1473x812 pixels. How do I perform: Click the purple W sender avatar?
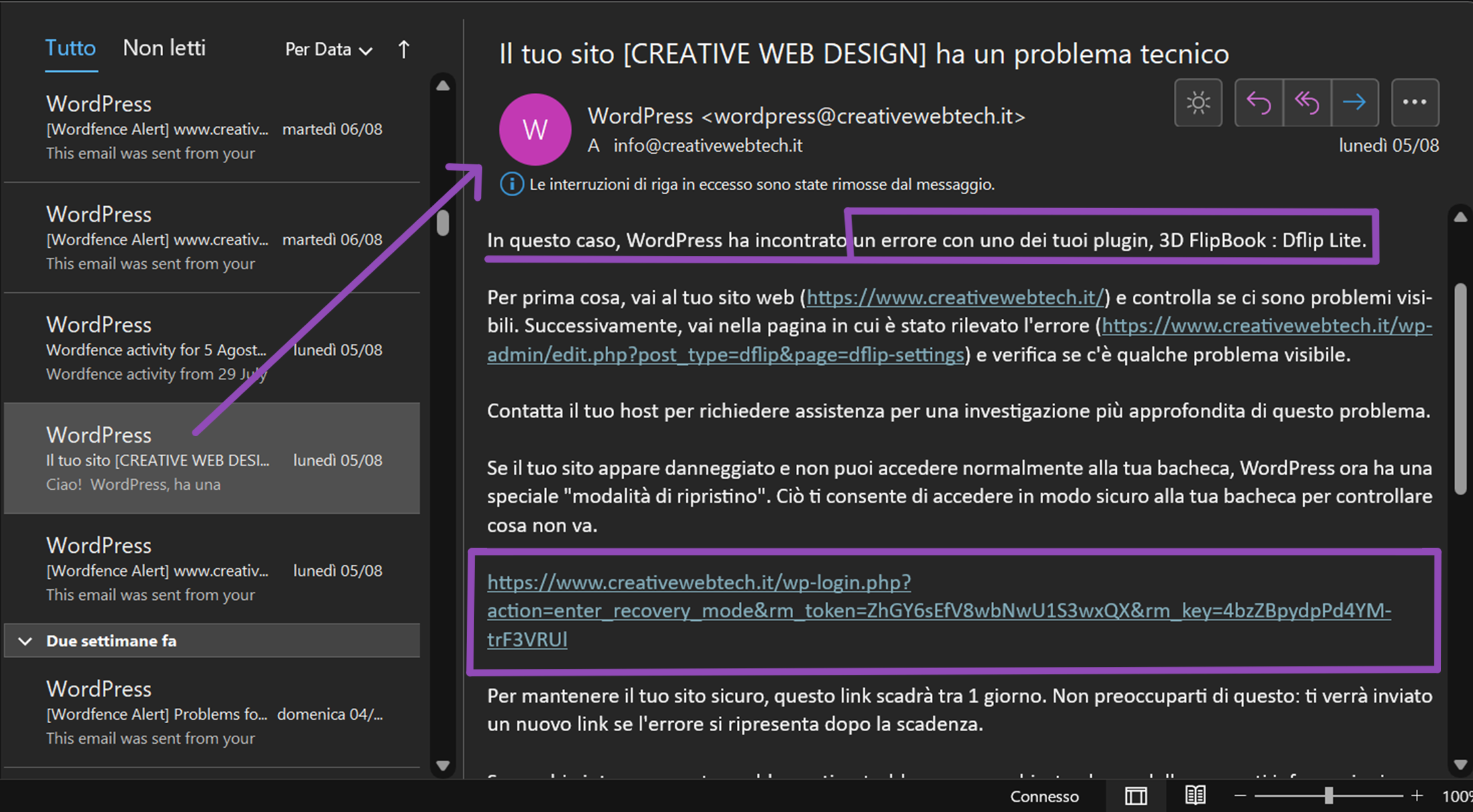535,129
